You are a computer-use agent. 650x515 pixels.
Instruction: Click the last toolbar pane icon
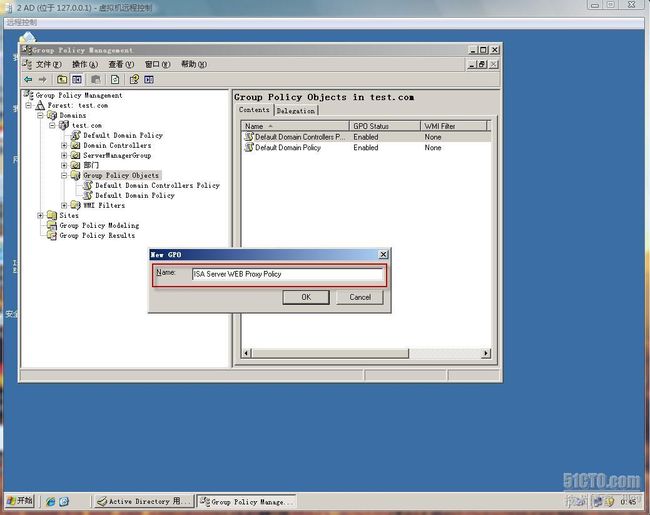tap(149, 79)
